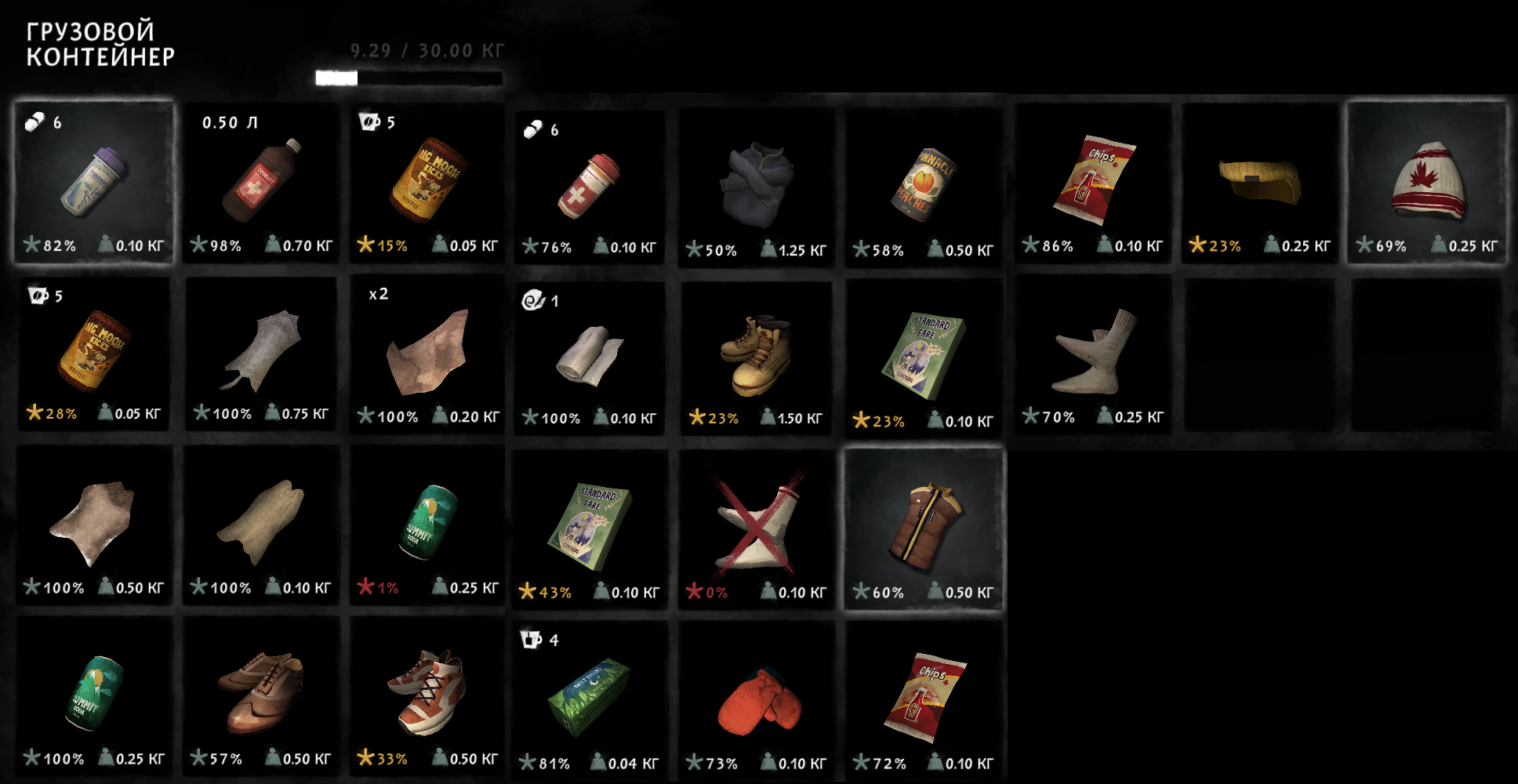Viewport: 1518px width, 784px height.
Task: Select the purple-capped pill bottle at 82%
Action: pos(94,183)
